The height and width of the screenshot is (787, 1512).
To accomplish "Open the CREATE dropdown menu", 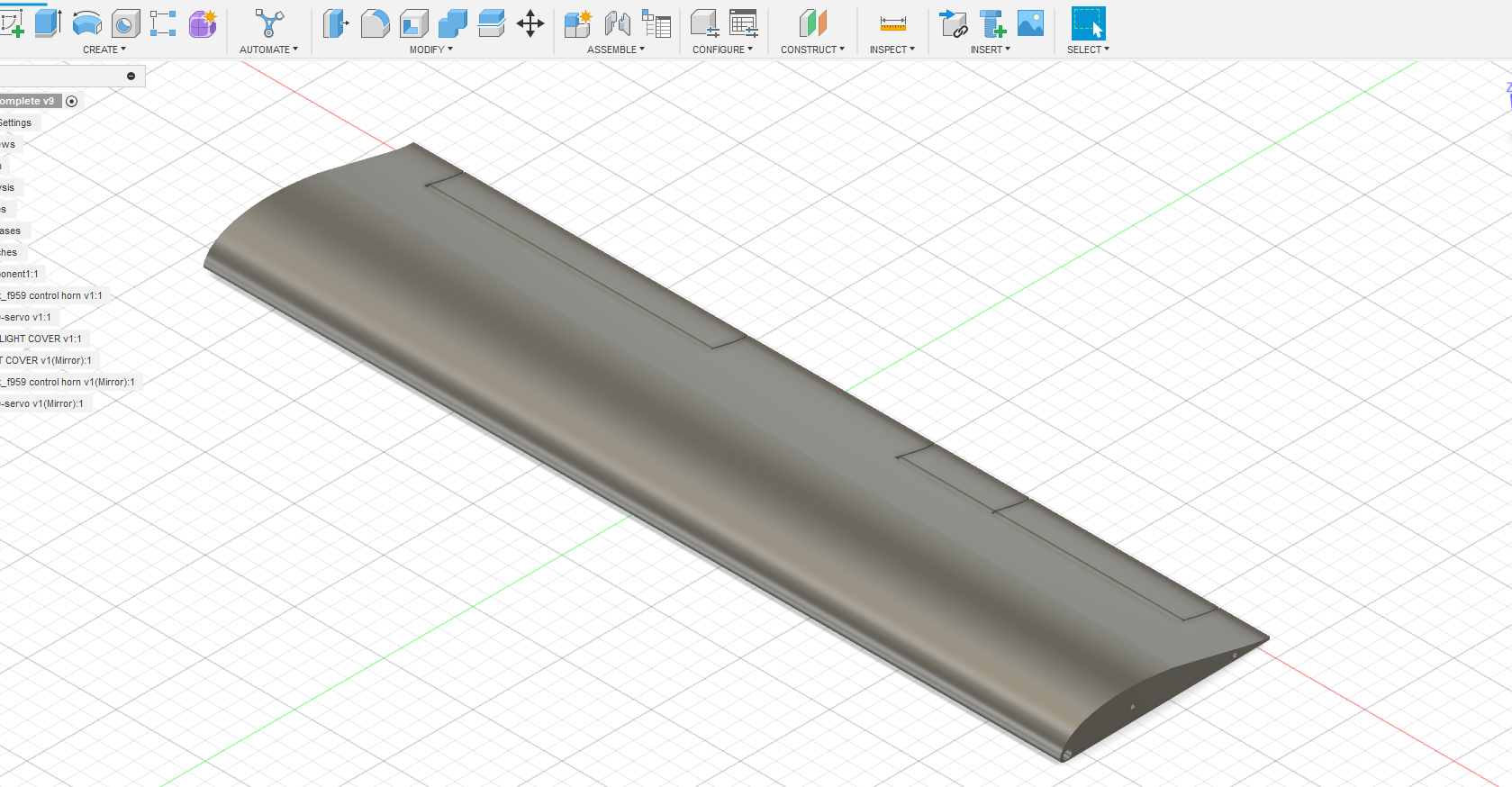I will [104, 50].
